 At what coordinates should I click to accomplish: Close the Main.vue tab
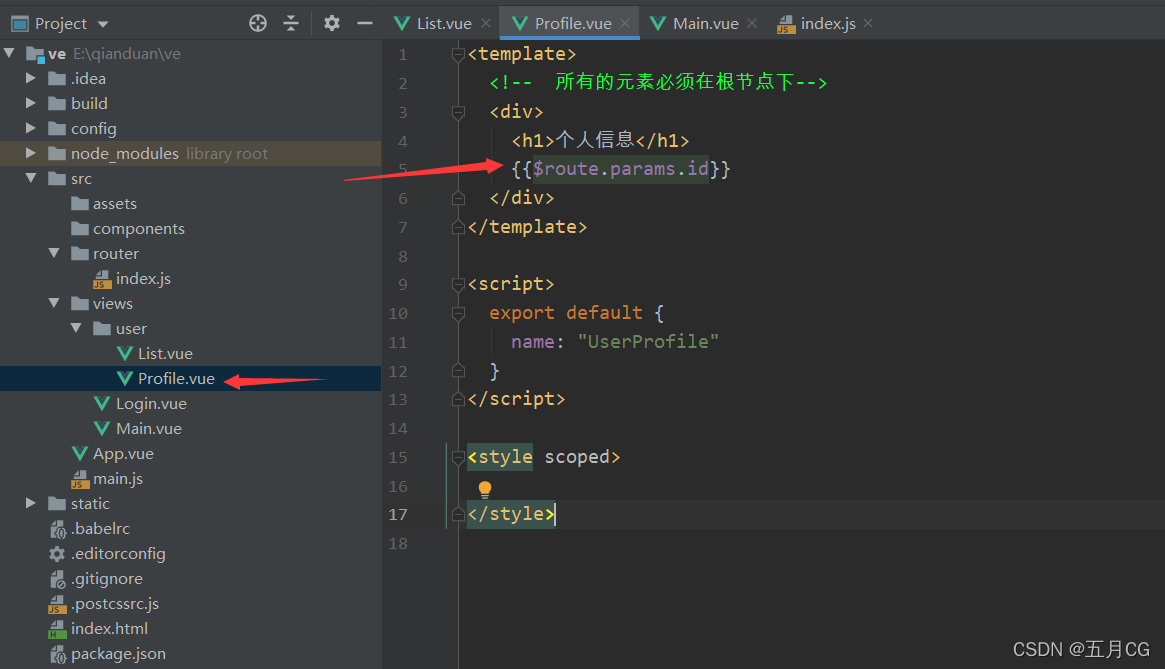click(x=752, y=23)
